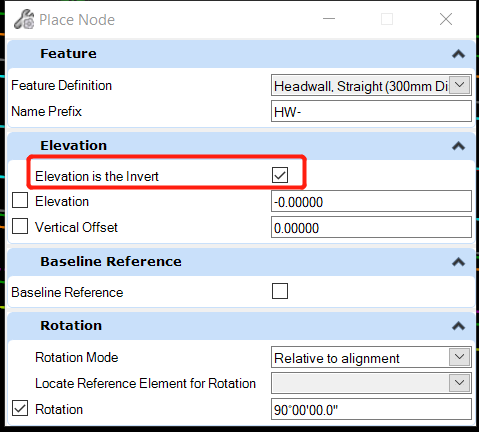Click the Vertical Offset value field
Screen dimensions: 479x432
[x=371, y=227]
